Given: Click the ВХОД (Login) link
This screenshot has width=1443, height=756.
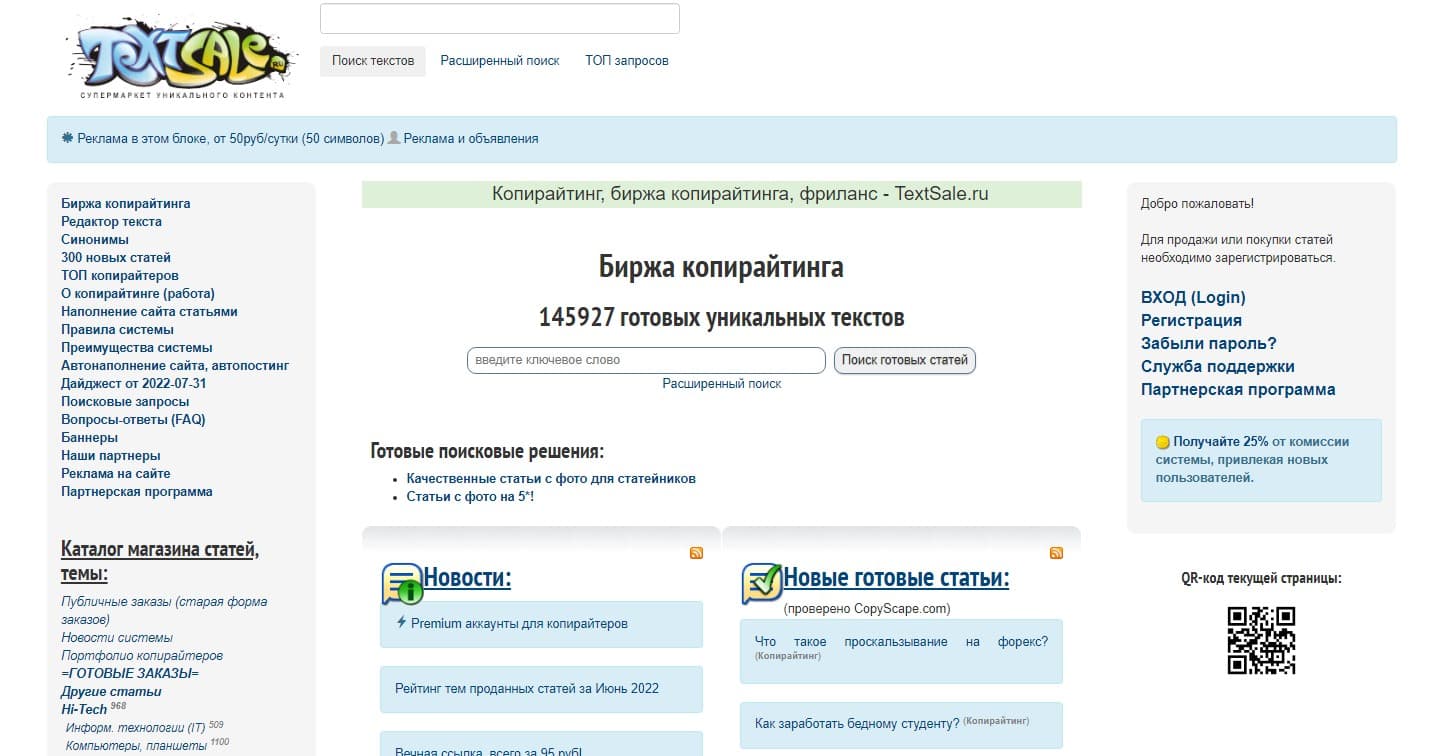Looking at the screenshot, I should [1193, 298].
